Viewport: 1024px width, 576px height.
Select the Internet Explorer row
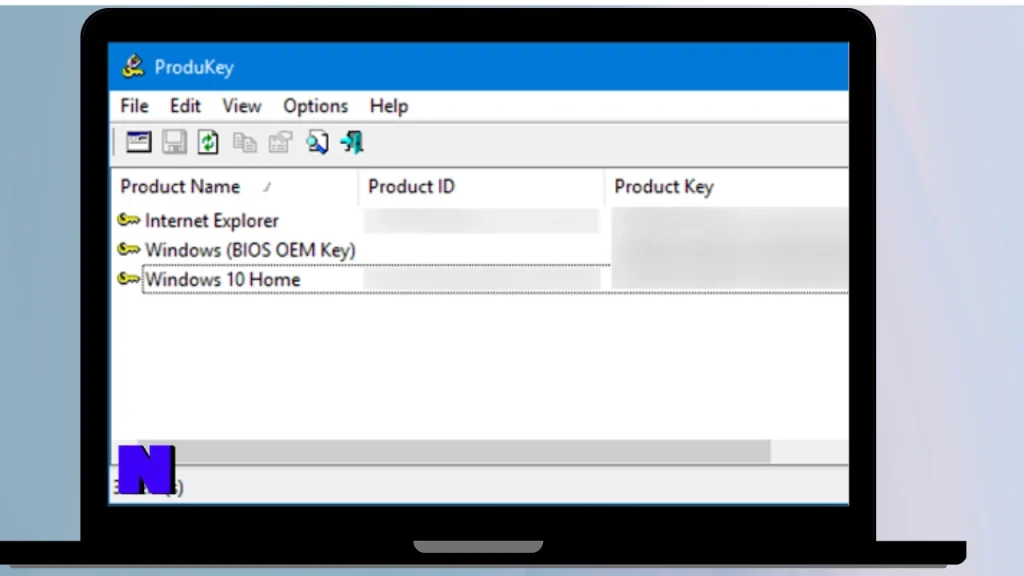tap(481, 221)
